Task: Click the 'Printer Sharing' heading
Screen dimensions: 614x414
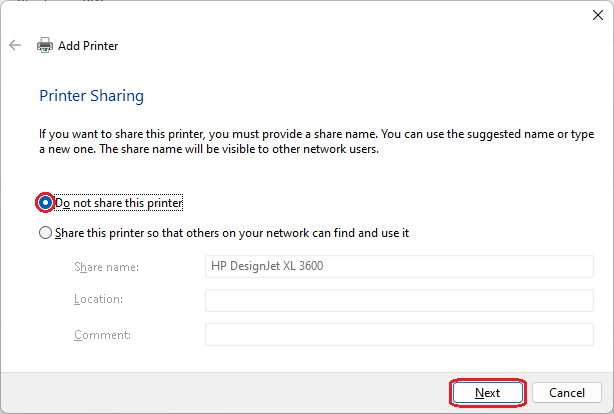Action: pos(92,96)
